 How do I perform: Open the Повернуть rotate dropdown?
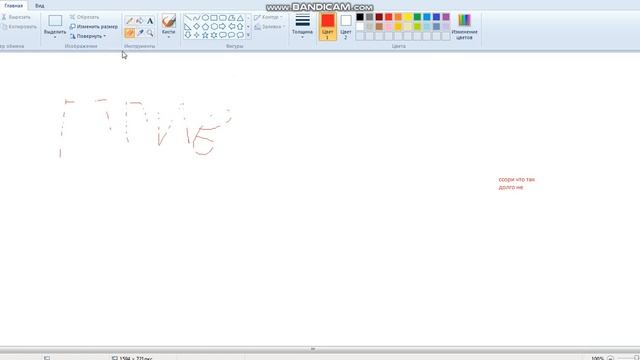(x=88, y=36)
